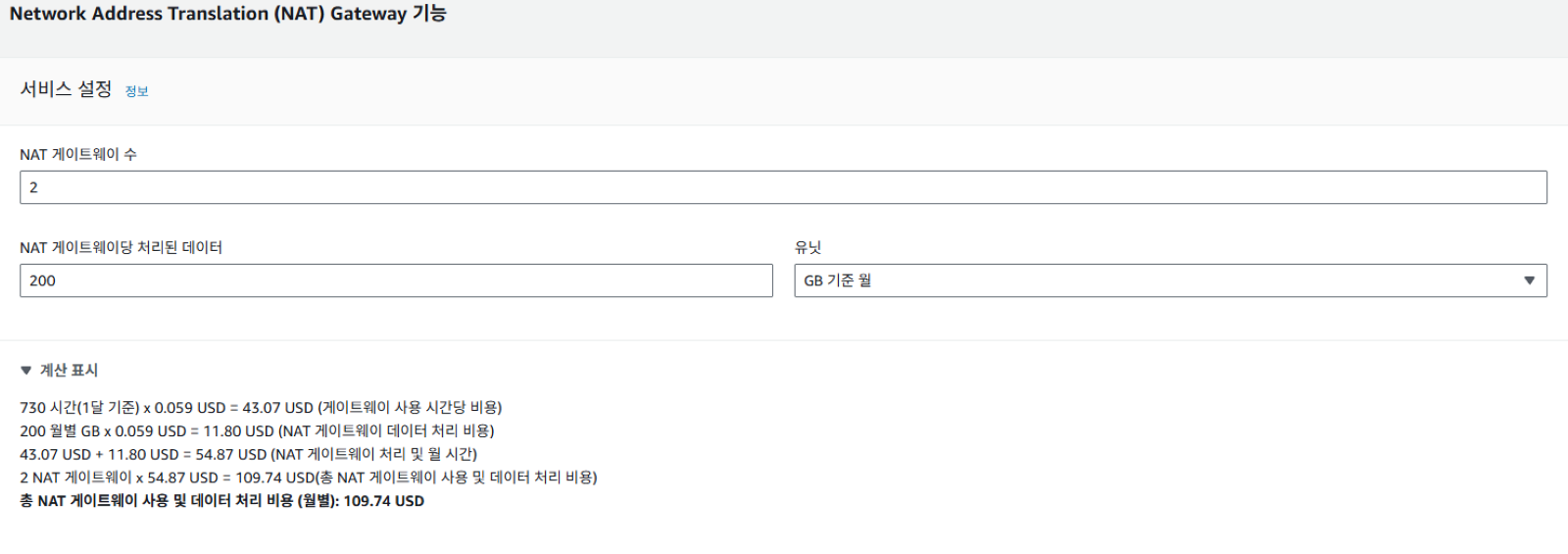The image size is (1568, 554).
Task: Click the NAT 게이트웨이당 처리된 데이터 input field
Action: click(x=396, y=280)
